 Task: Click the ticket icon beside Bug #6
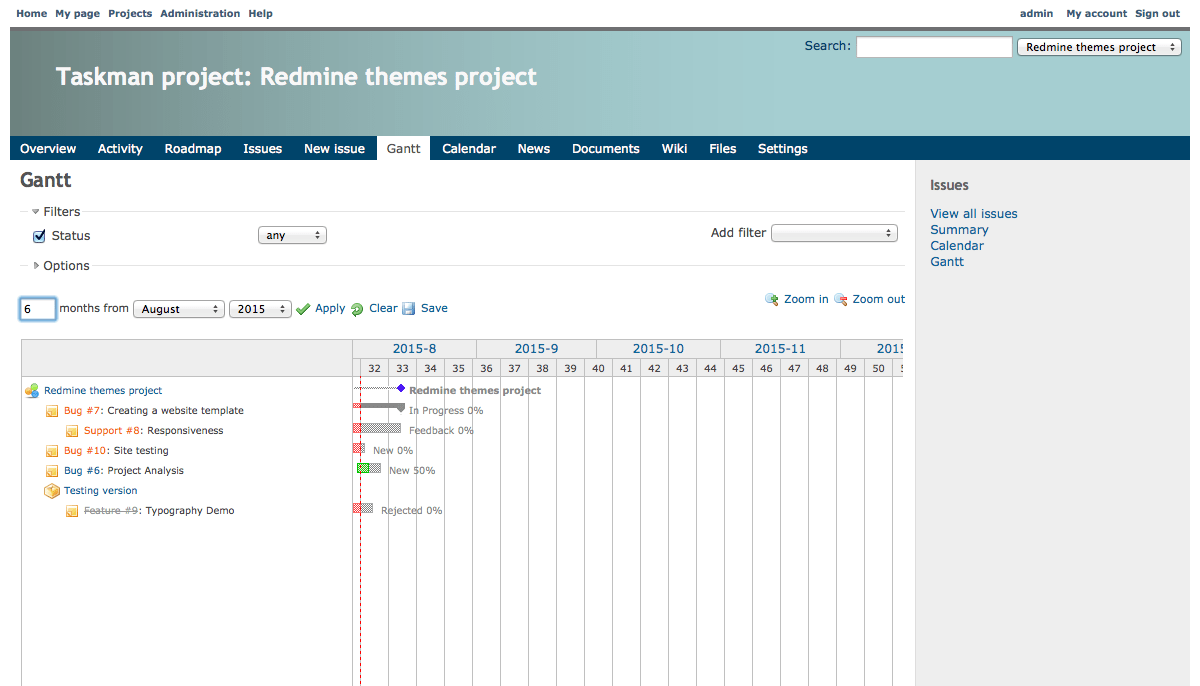pyautogui.click(x=52, y=471)
